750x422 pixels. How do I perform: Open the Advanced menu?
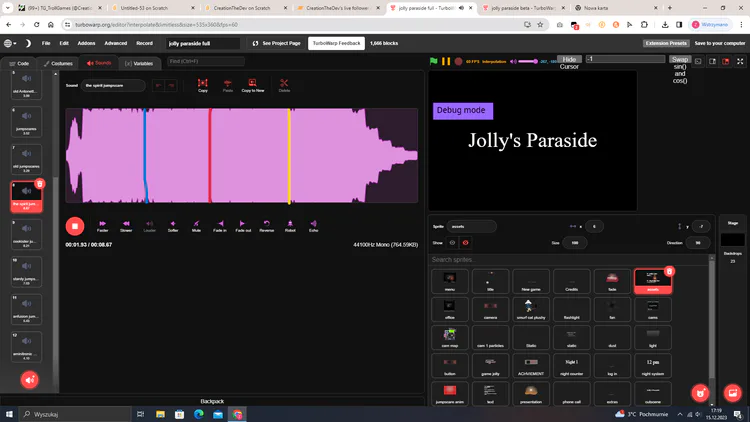pos(116,43)
